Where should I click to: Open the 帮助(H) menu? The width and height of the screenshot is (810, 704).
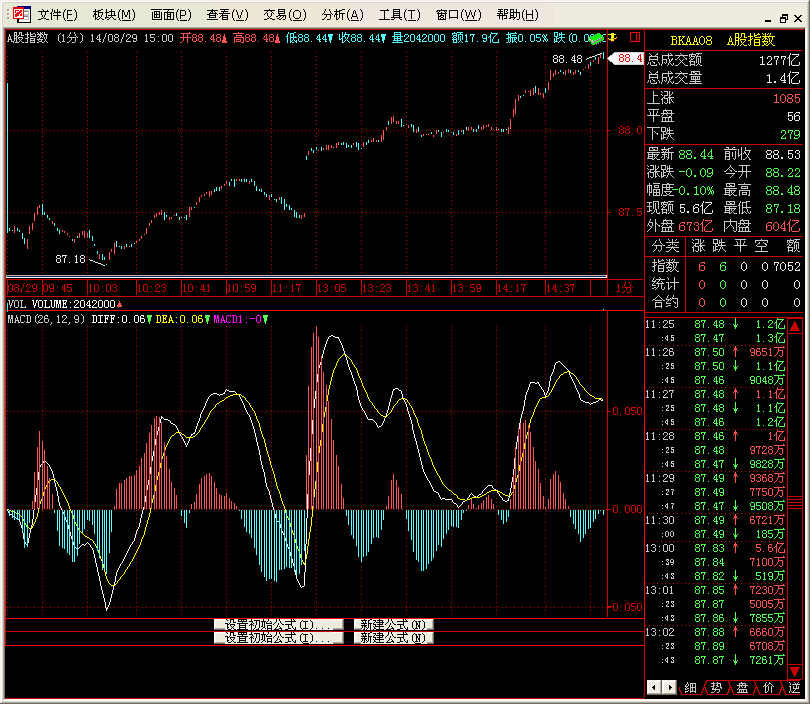(x=517, y=15)
